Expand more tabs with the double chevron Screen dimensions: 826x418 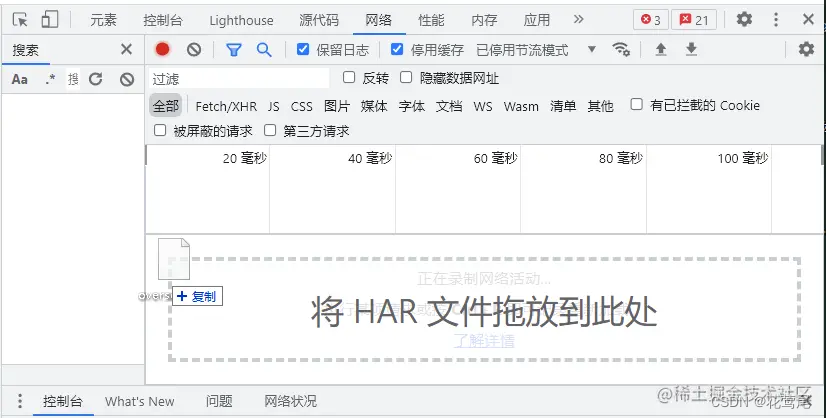coord(578,20)
